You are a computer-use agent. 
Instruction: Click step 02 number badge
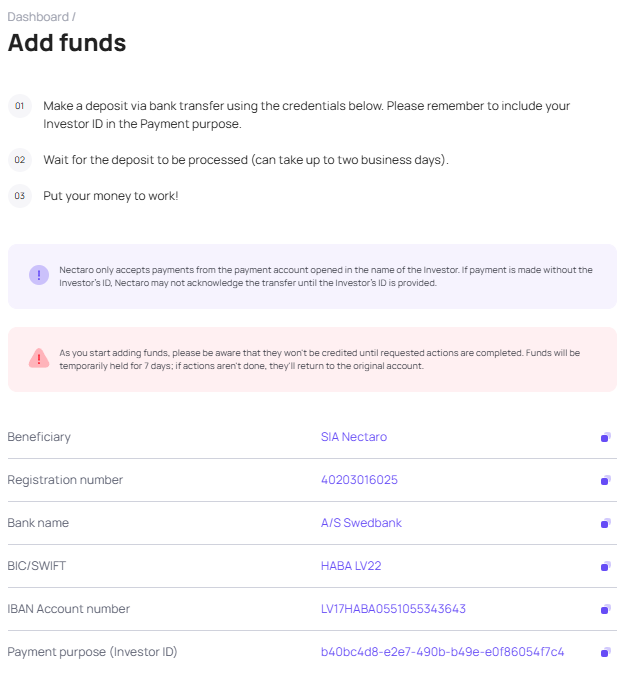click(20, 160)
